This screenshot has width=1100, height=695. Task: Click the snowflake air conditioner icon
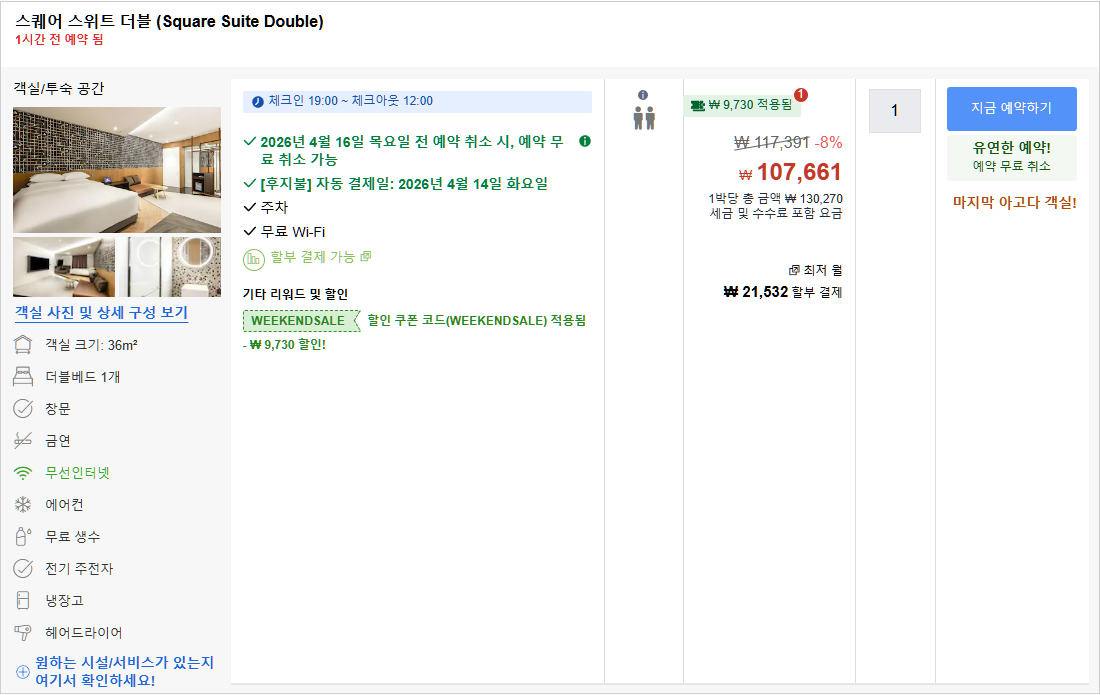[x=23, y=505]
